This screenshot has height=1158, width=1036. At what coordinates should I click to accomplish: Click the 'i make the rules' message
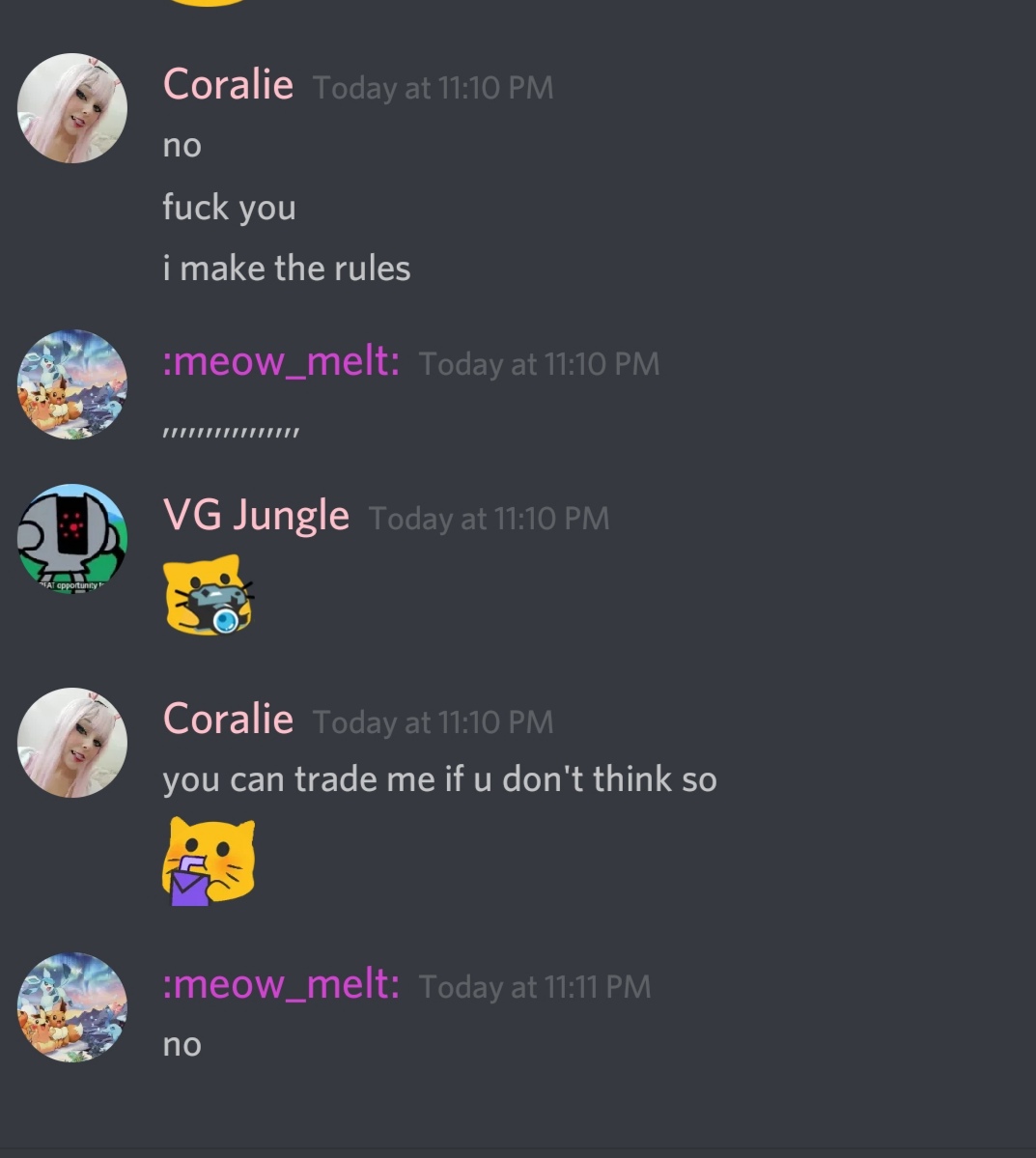click(287, 268)
